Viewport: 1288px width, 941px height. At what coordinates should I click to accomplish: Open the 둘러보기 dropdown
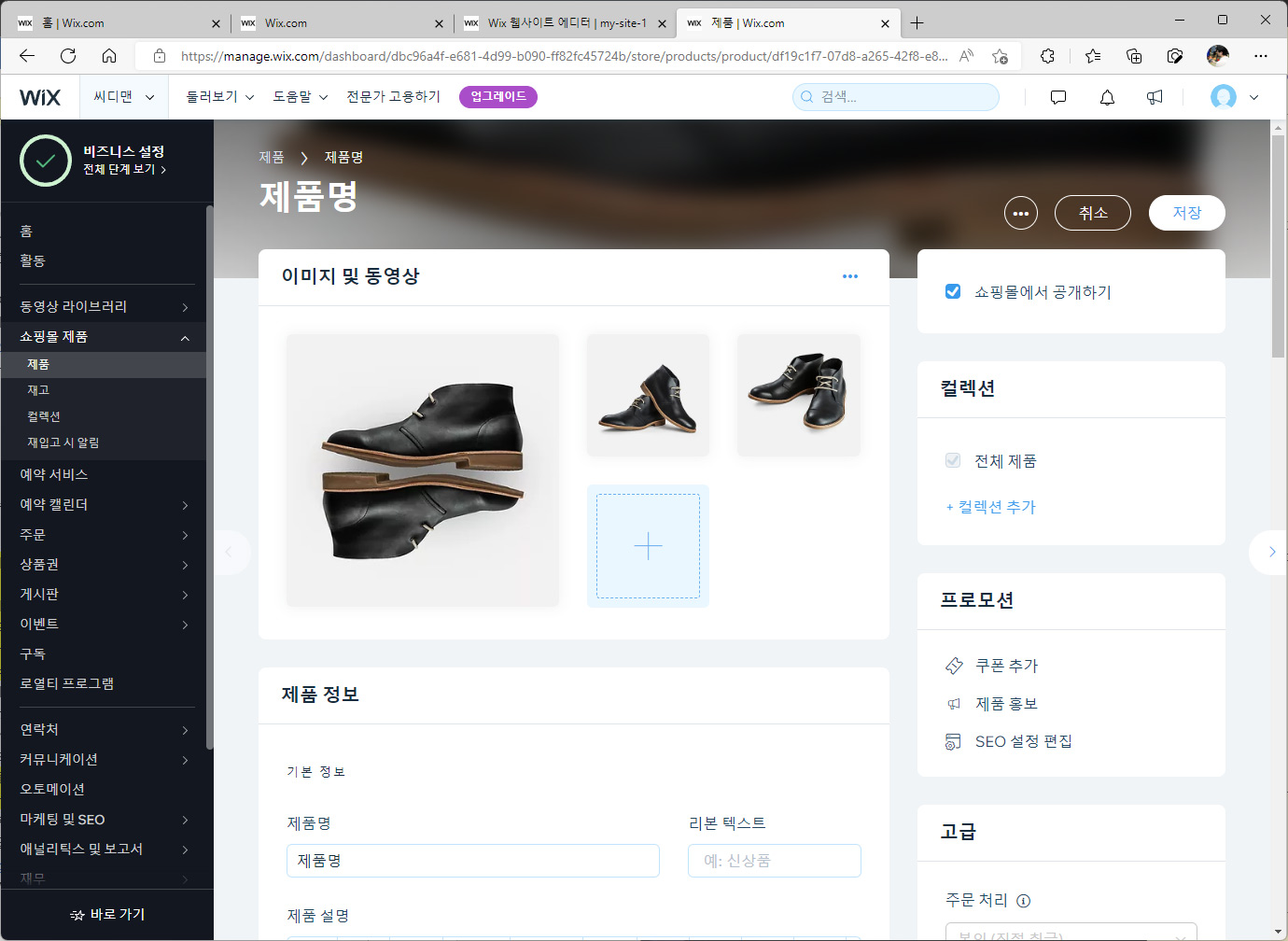220,97
